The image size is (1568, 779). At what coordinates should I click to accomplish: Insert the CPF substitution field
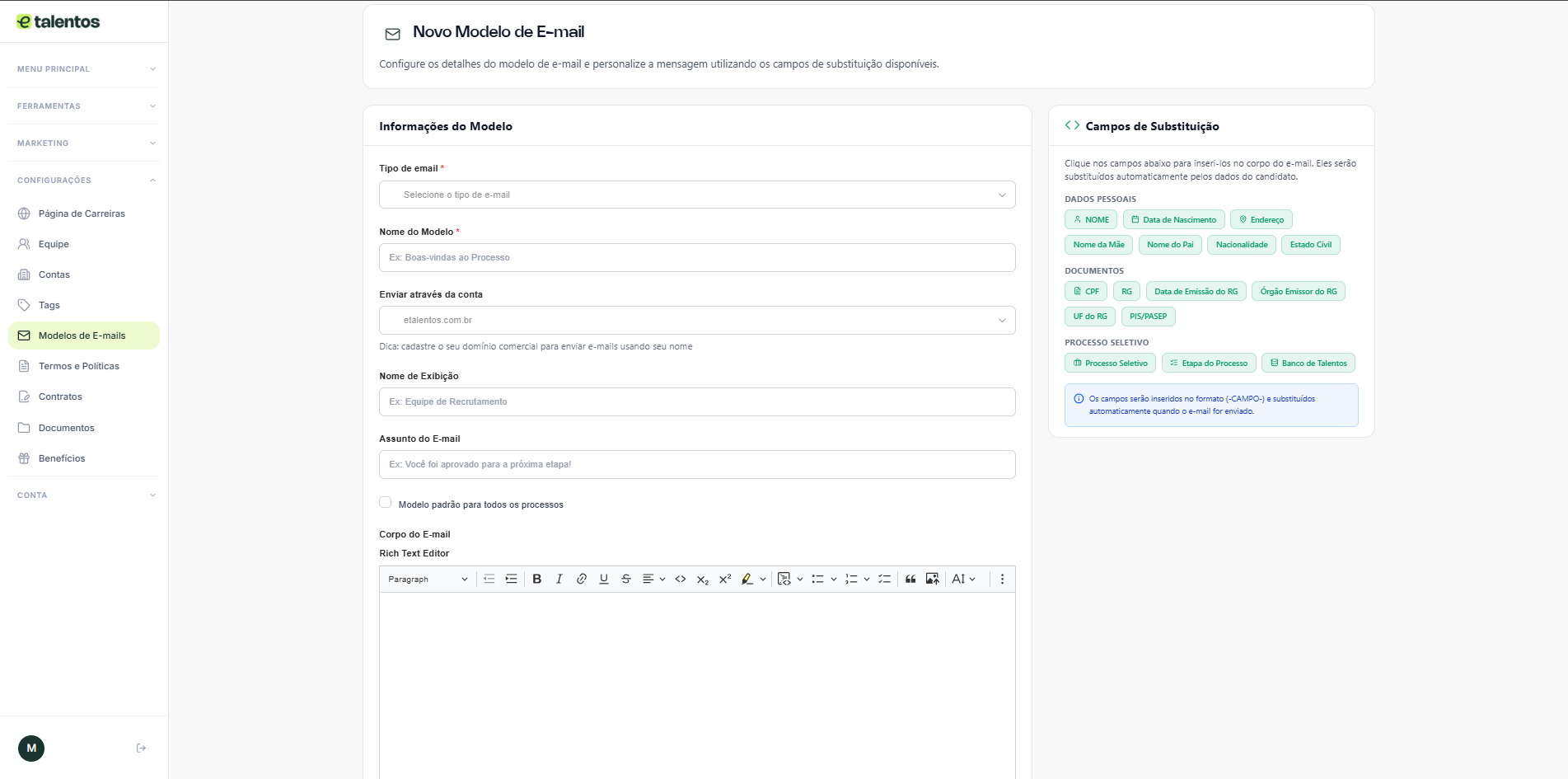pos(1085,292)
